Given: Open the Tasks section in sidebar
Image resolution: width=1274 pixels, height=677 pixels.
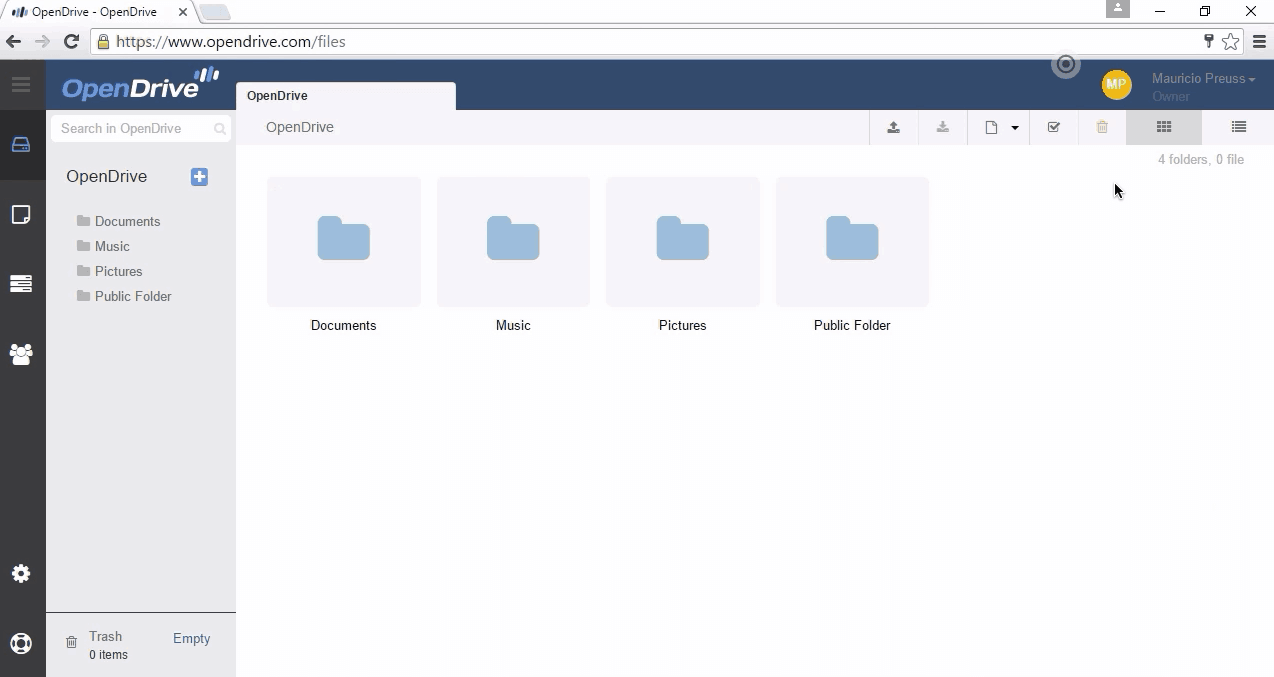Looking at the screenshot, I should coord(21,284).
